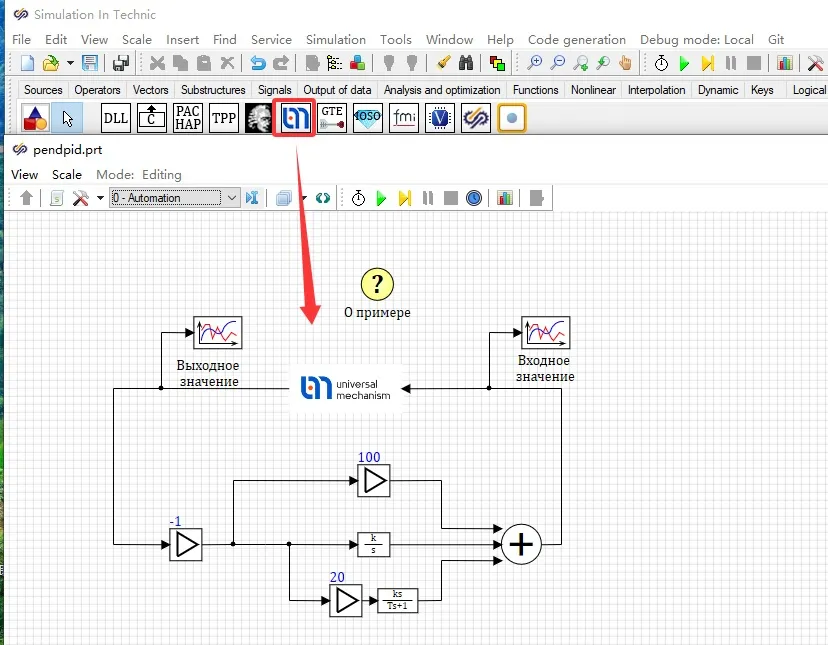
Task: Select the GTE block icon
Action: (x=332, y=118)
